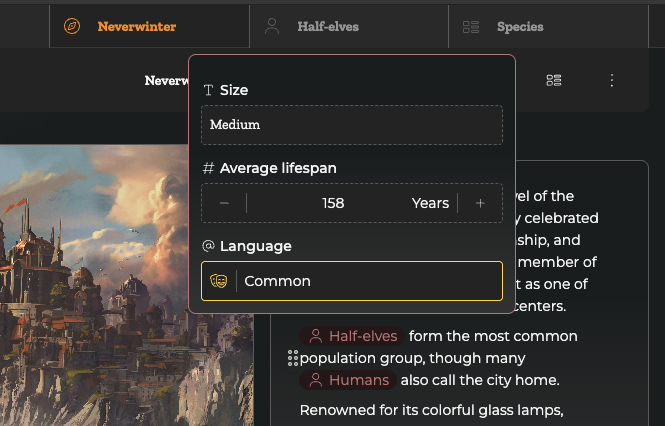665x426 pixels.
Task: Decrease average lifespan with minus button
Action: (x=224, y=203)
